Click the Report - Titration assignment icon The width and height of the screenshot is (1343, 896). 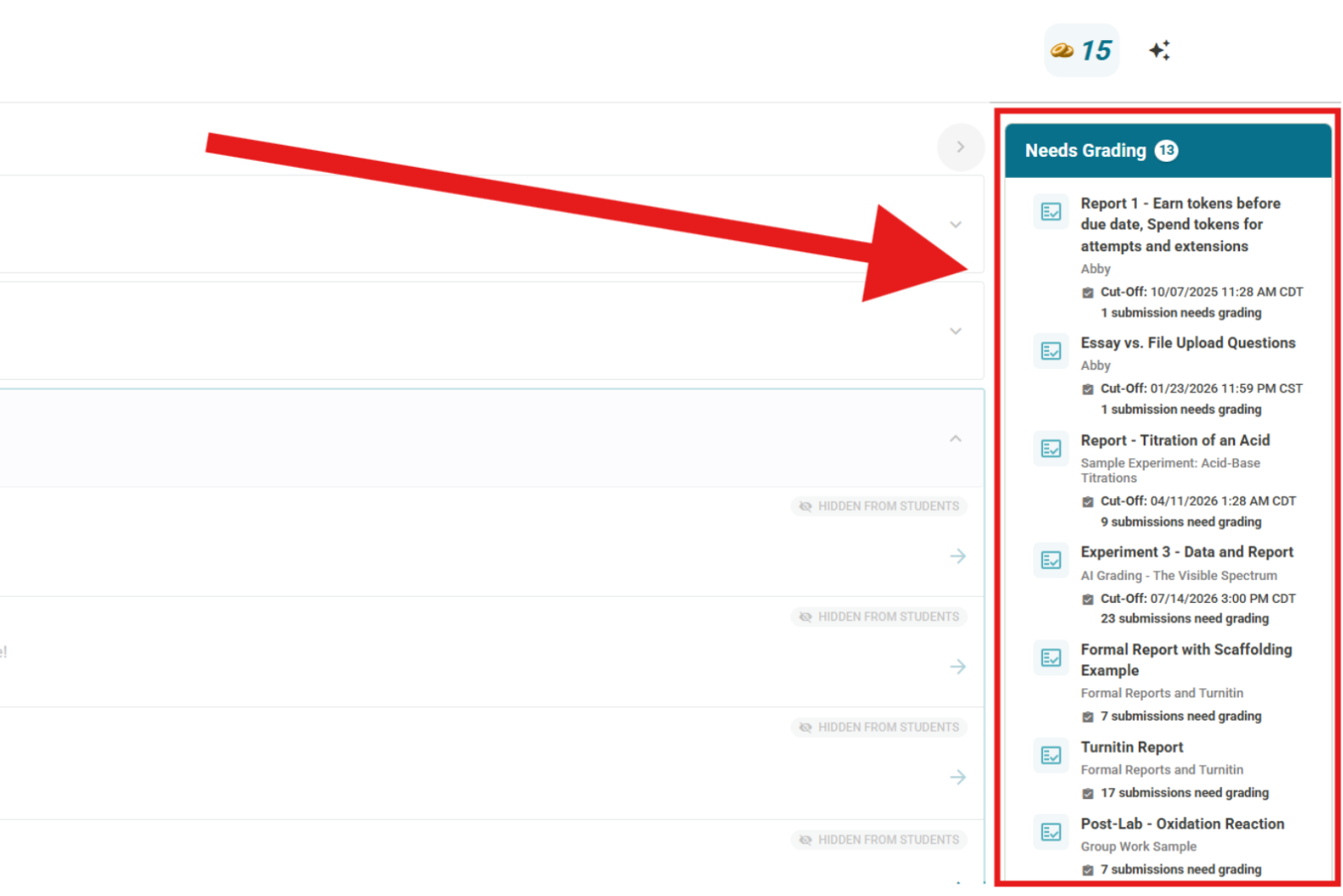tap(1051, 449)
